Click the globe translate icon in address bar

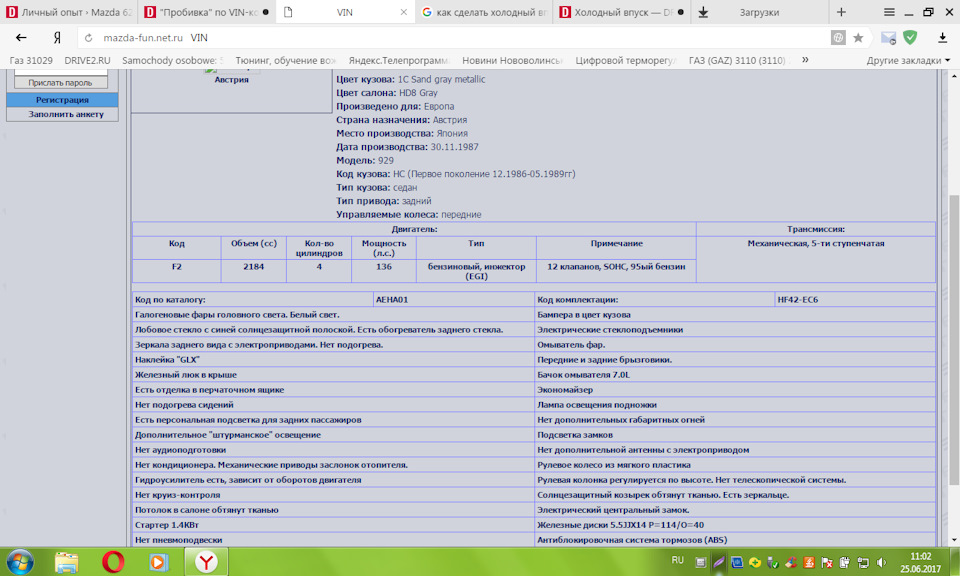838,38
